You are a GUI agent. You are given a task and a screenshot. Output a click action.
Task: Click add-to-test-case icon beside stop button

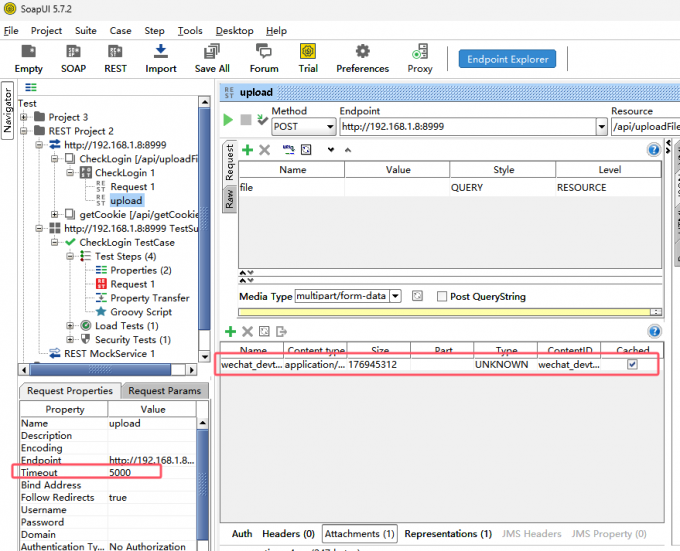click(x=262, y=120)
